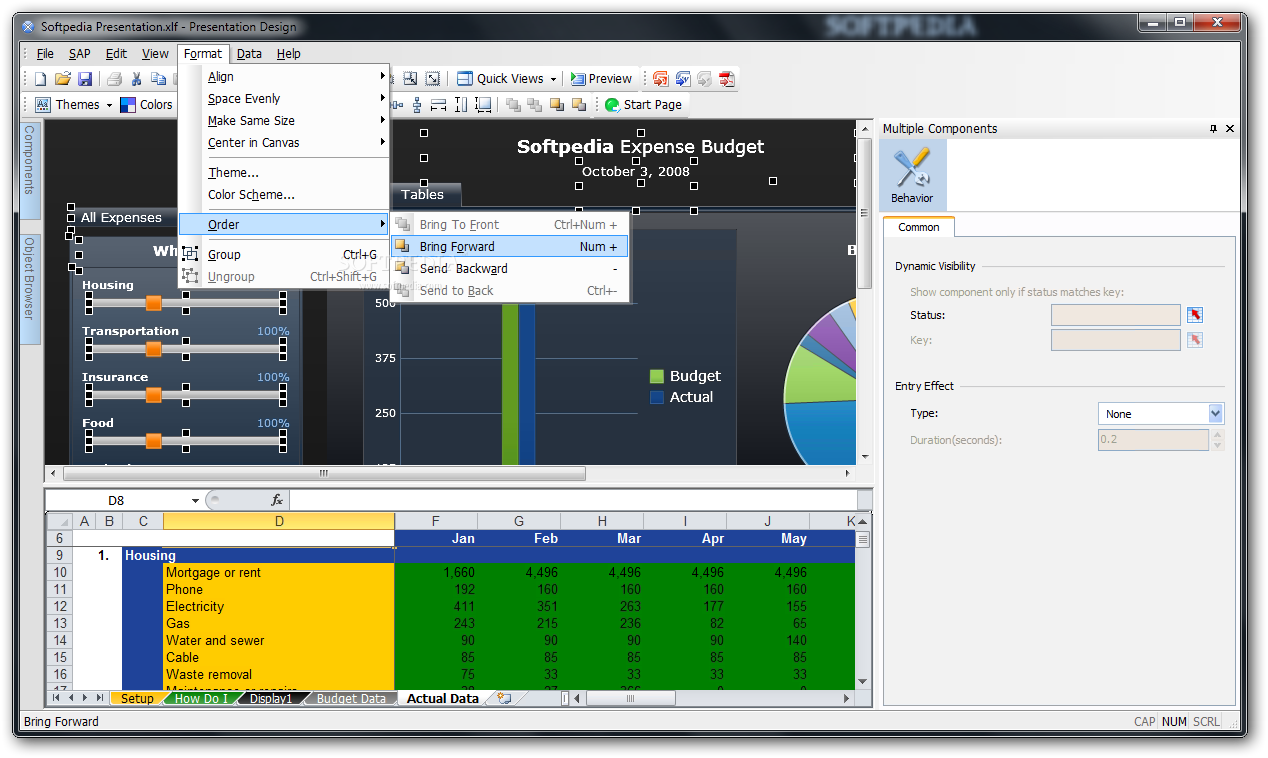Screen dimensions: 1268x758
Task: Click the Food slider orange handle
Action: pos(153,441)
